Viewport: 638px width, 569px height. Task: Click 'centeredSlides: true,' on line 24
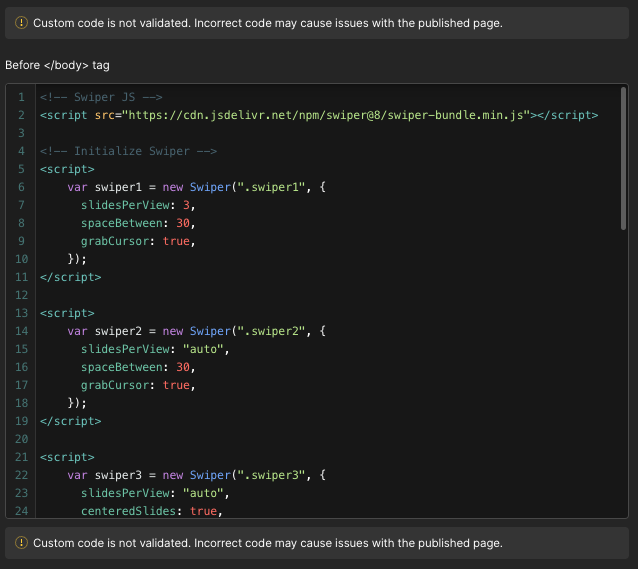pyautogui.click(x=152, y=511)
